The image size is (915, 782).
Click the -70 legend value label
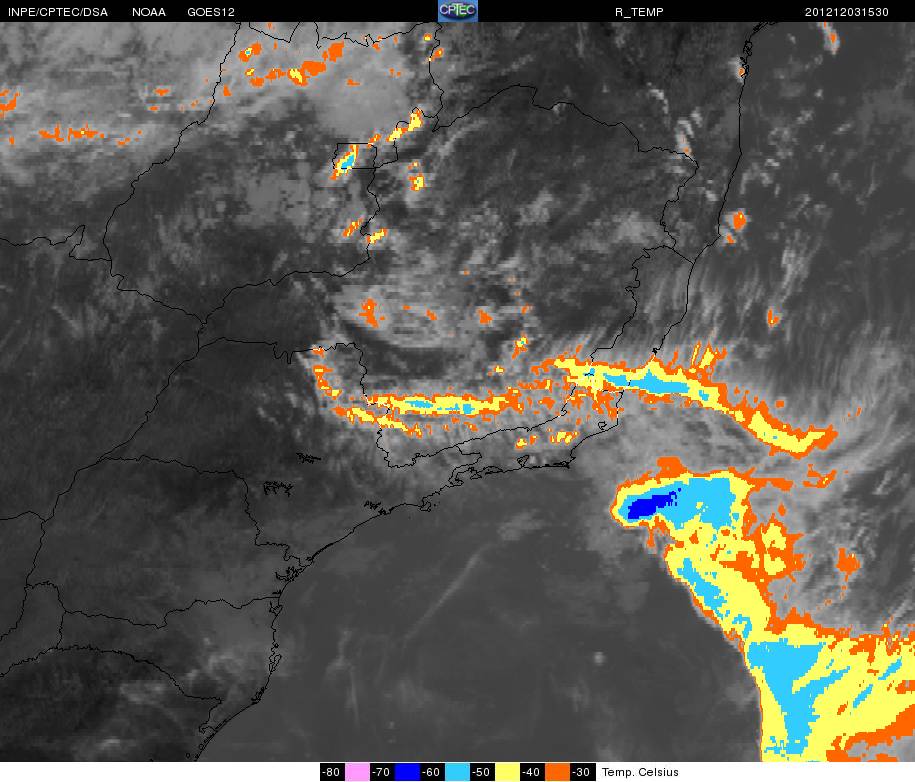click(x=382, y=772)
